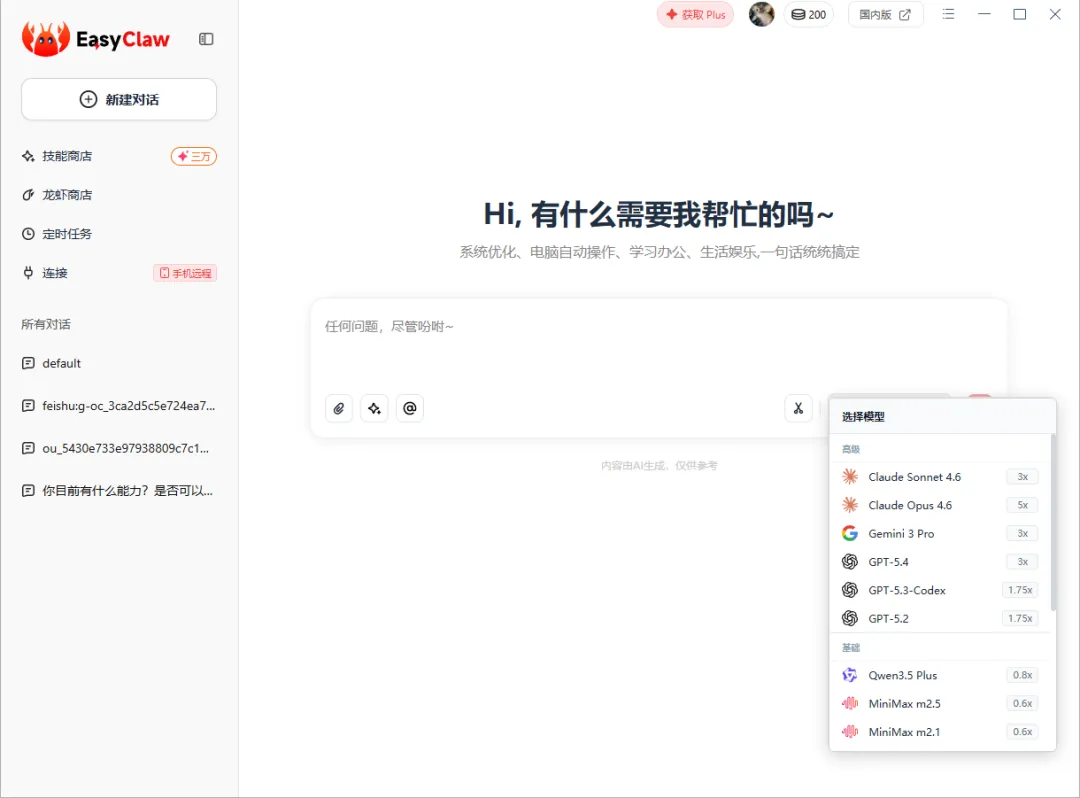Open the user avatar profile
The height and width of the screenshot is (798, 1080).
(761, 14)
